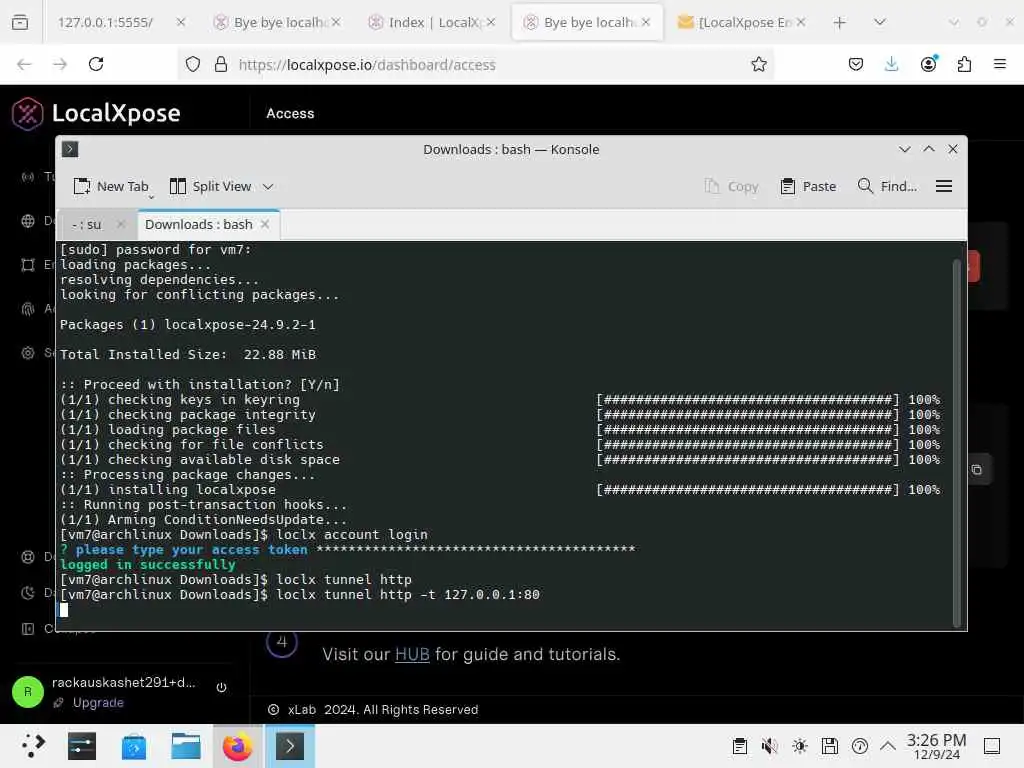Click the lifebuoy support sidebar icon in LocalXpose
The height and width of the screenshot is (768, 1024).
pos(27,557)
